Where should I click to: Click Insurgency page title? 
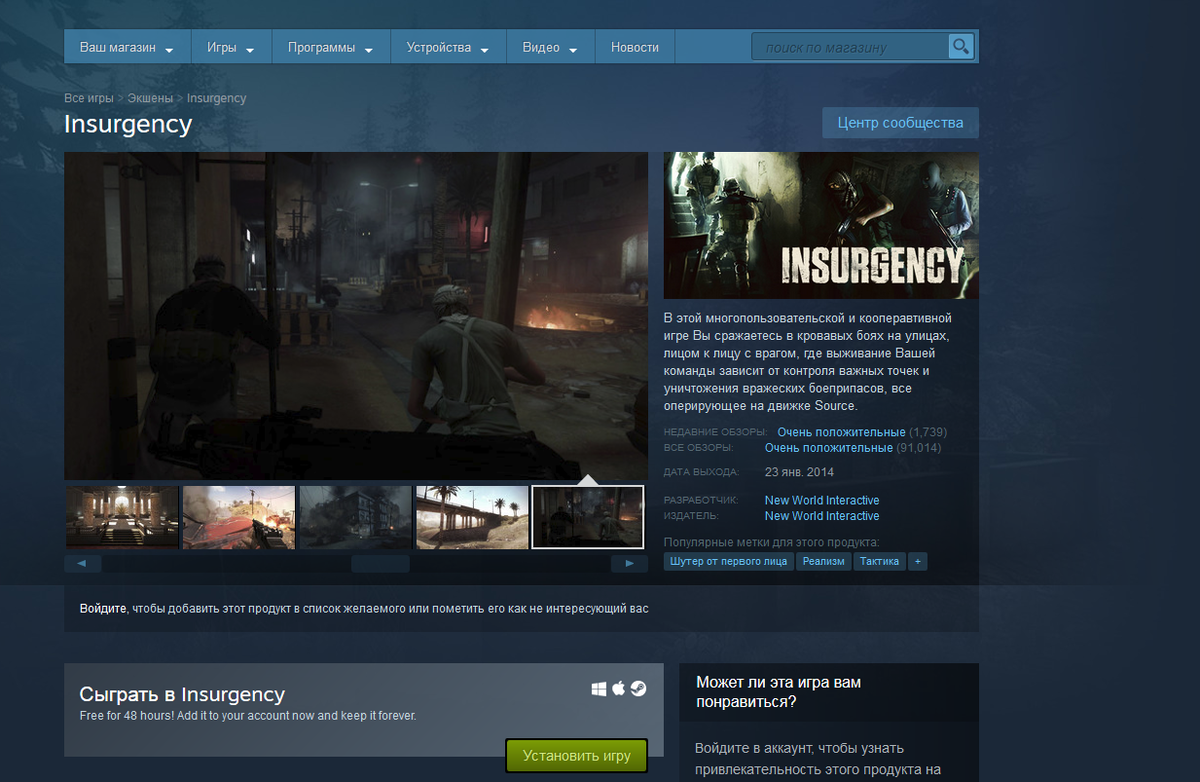tap(128, 124)
